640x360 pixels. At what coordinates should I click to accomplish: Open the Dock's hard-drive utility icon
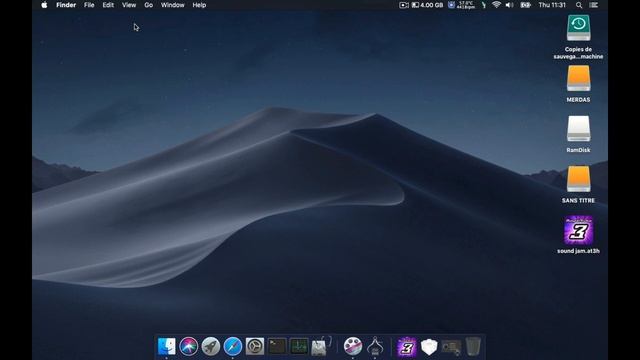(x=321, y=347)
